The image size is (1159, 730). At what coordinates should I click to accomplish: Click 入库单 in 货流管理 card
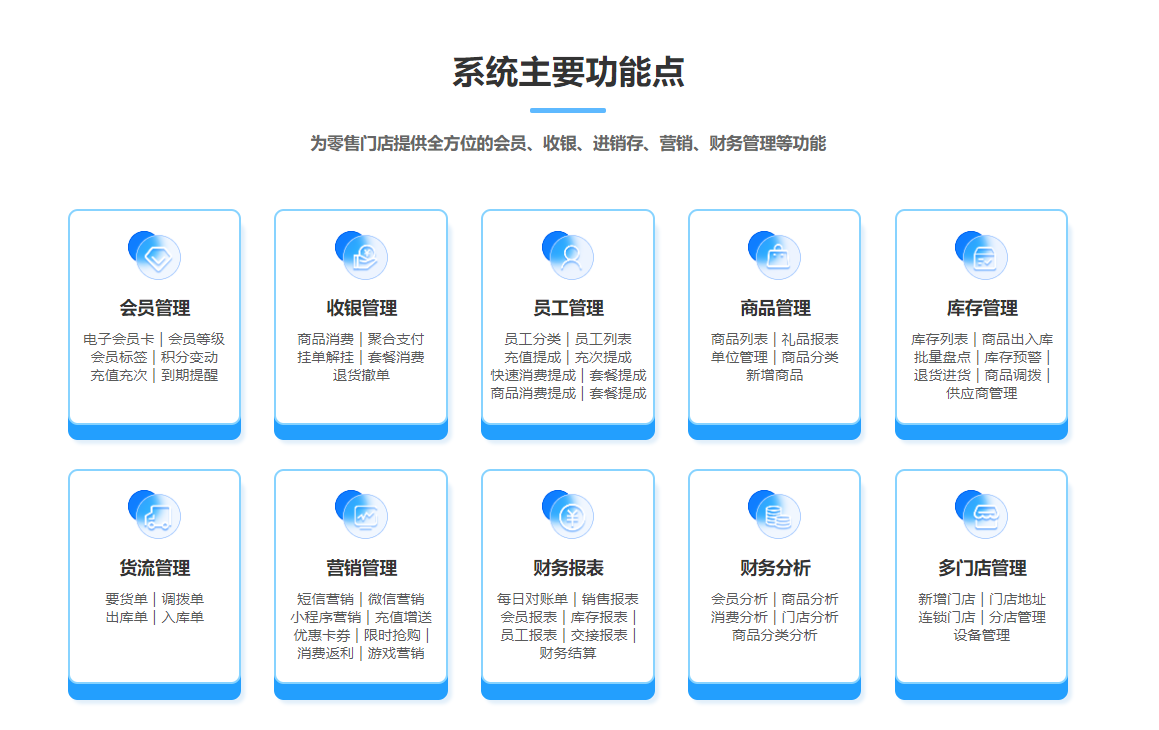click(183, 617)
